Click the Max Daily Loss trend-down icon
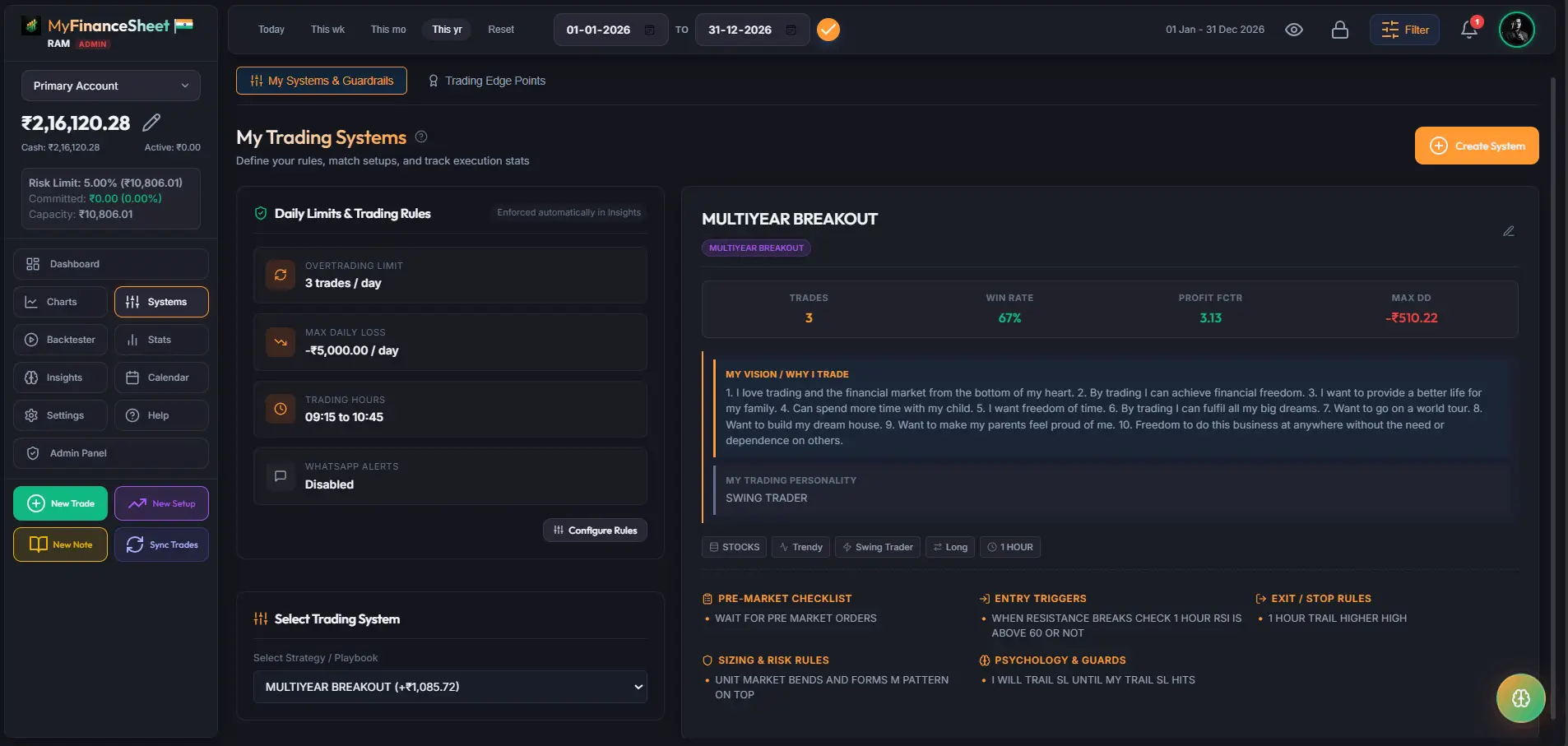 click(x=281, y=342)
